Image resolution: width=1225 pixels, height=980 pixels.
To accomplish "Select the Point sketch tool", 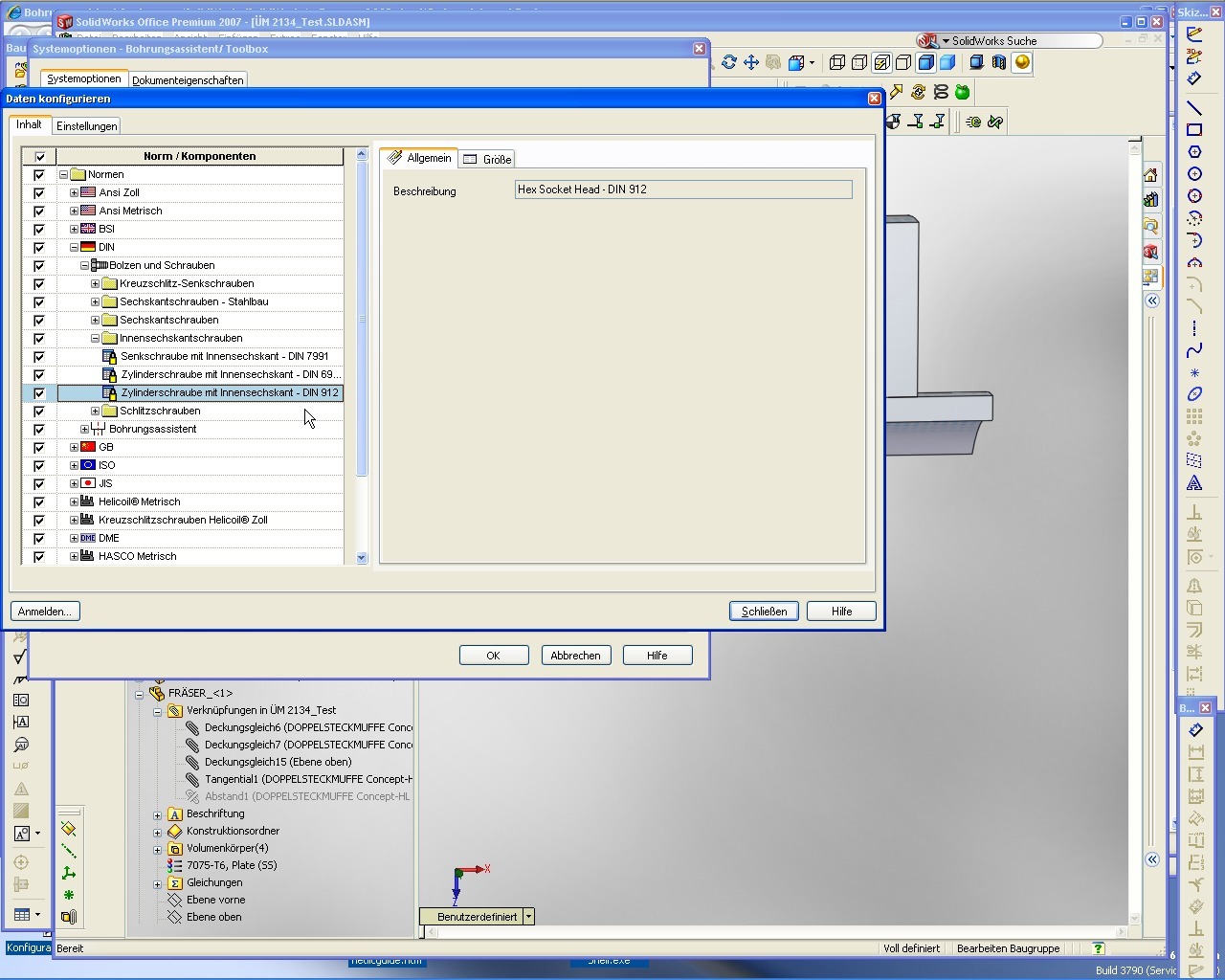I will (x=1194, y=372).
